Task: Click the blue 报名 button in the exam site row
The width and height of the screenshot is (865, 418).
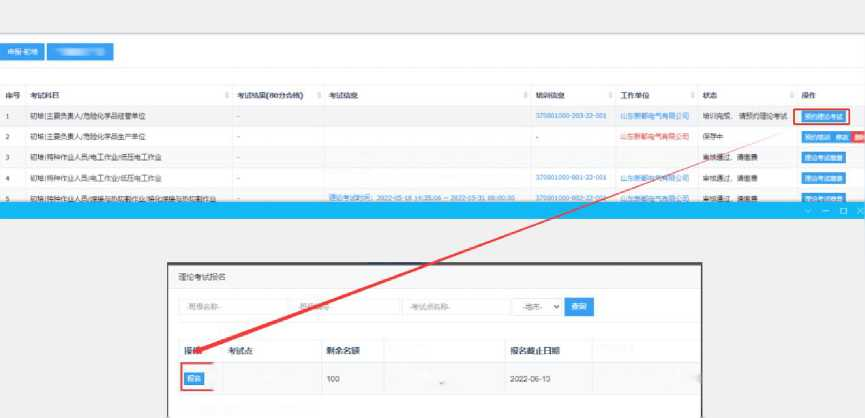Action: [x=193, y=378]
